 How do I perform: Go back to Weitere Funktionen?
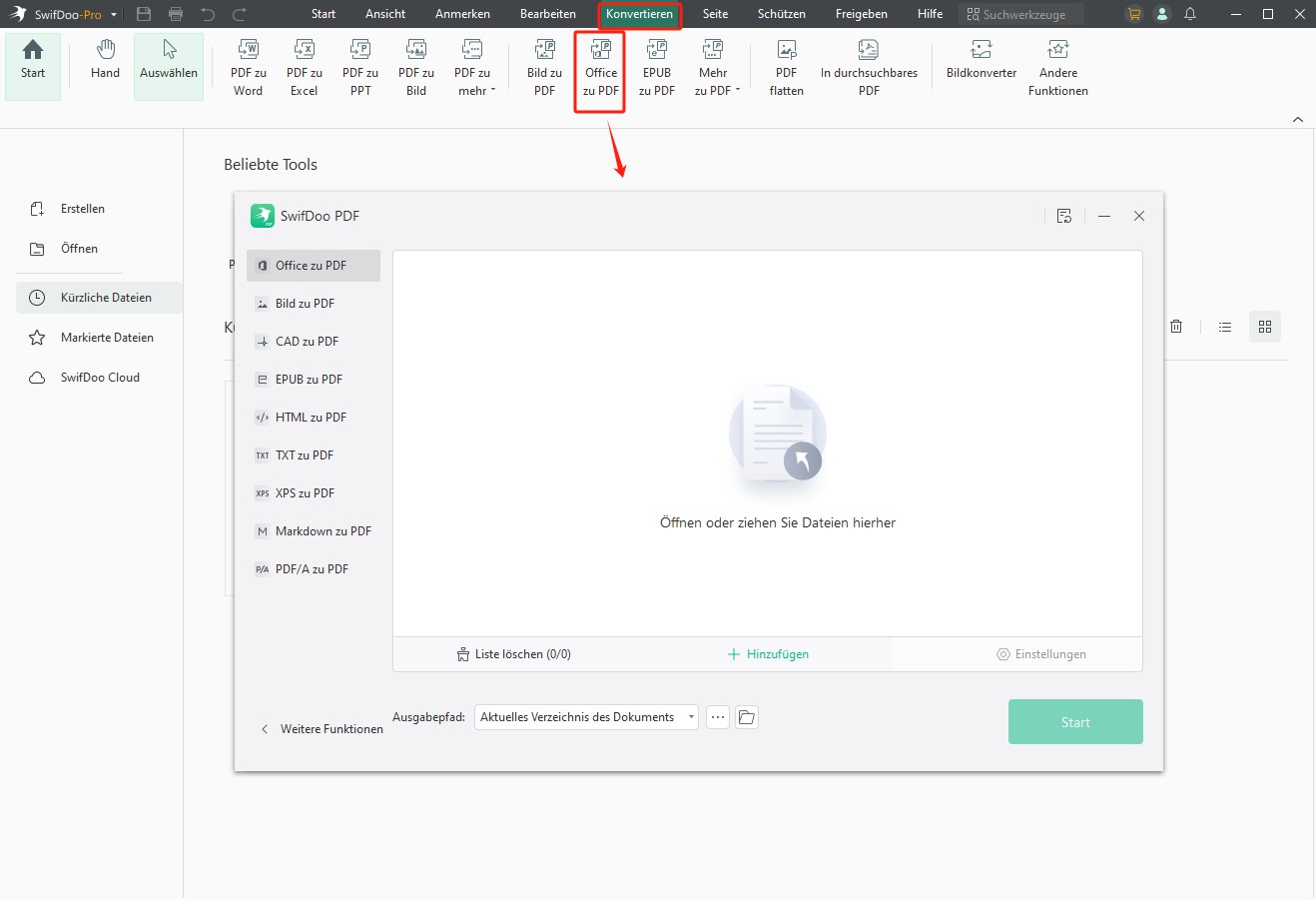[322, 729]
